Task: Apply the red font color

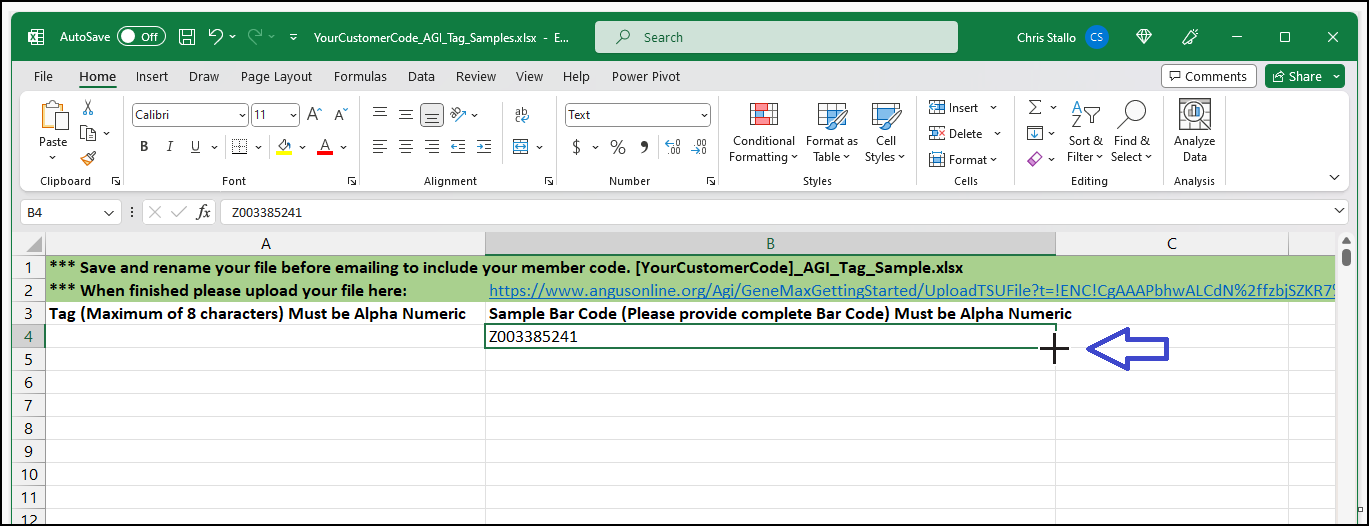Action: tap(324, 147)
